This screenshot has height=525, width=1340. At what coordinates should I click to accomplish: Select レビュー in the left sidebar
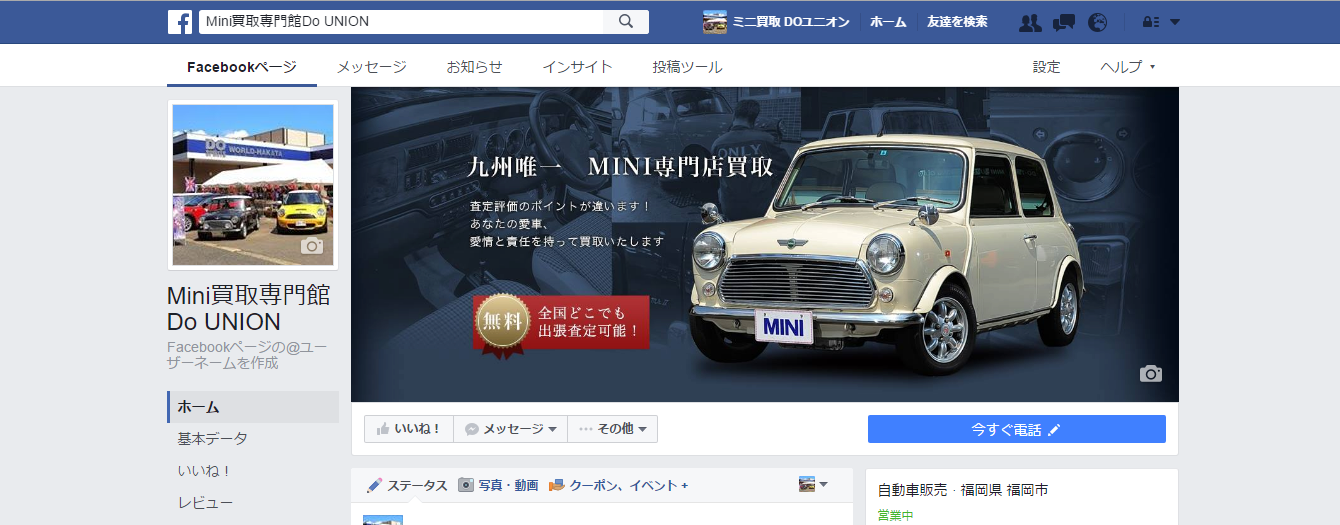point(206,503)
